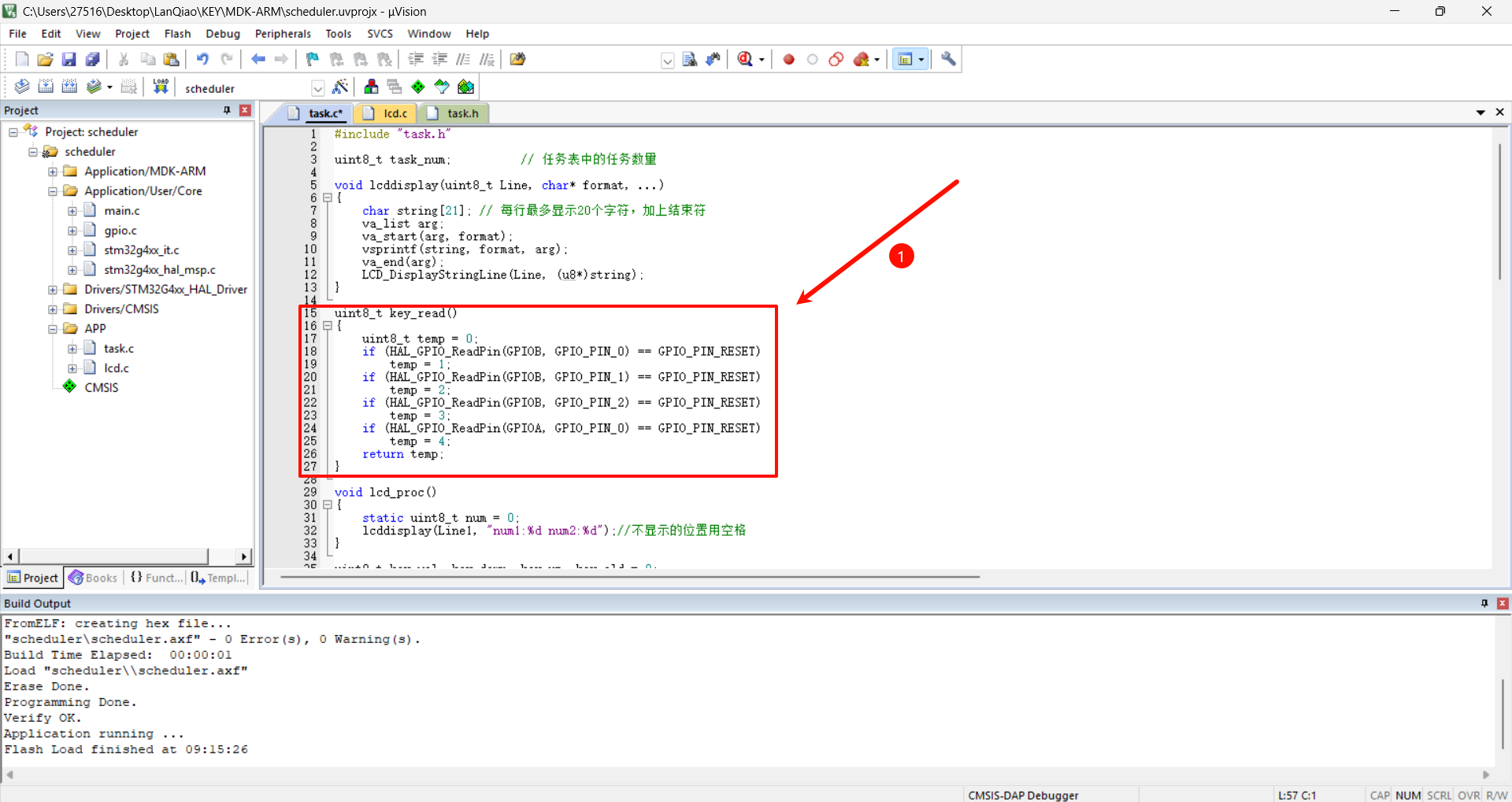
Task: Switch to the lcd.c editor tab
Action: point(387,113)
